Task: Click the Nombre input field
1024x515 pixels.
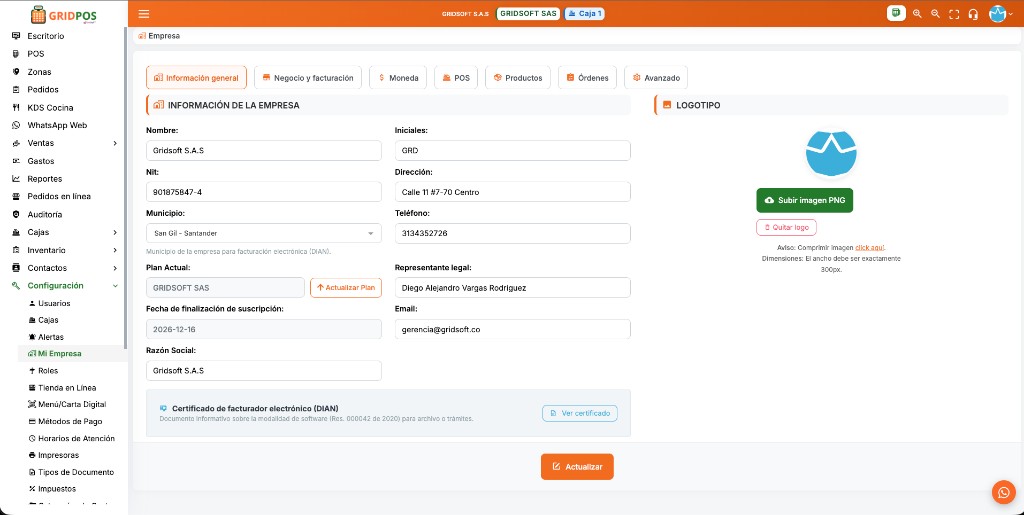Action: (264, 151)
